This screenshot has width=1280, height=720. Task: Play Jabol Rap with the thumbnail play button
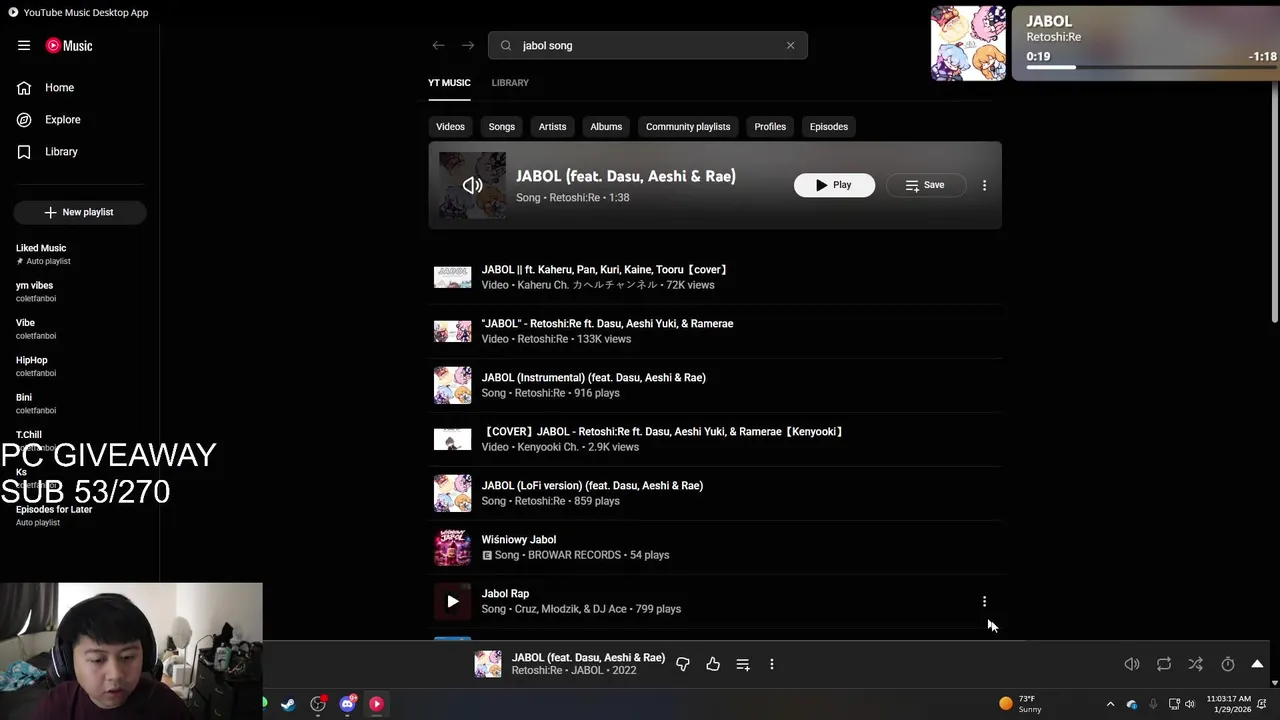pyautogui.click(x=452, y=601)
